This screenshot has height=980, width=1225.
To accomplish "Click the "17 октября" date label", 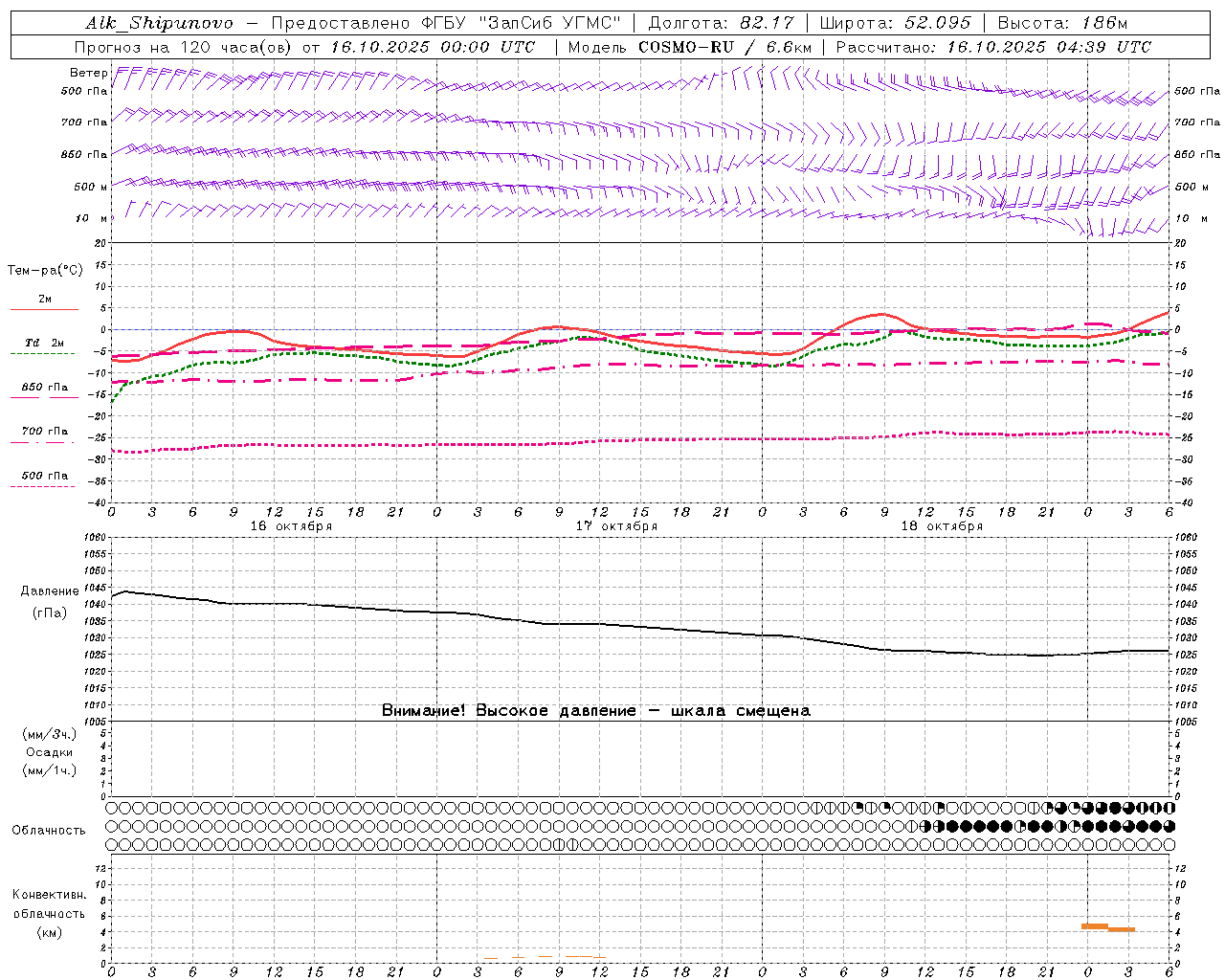I will pyautogui.click(x=616, y=526).
